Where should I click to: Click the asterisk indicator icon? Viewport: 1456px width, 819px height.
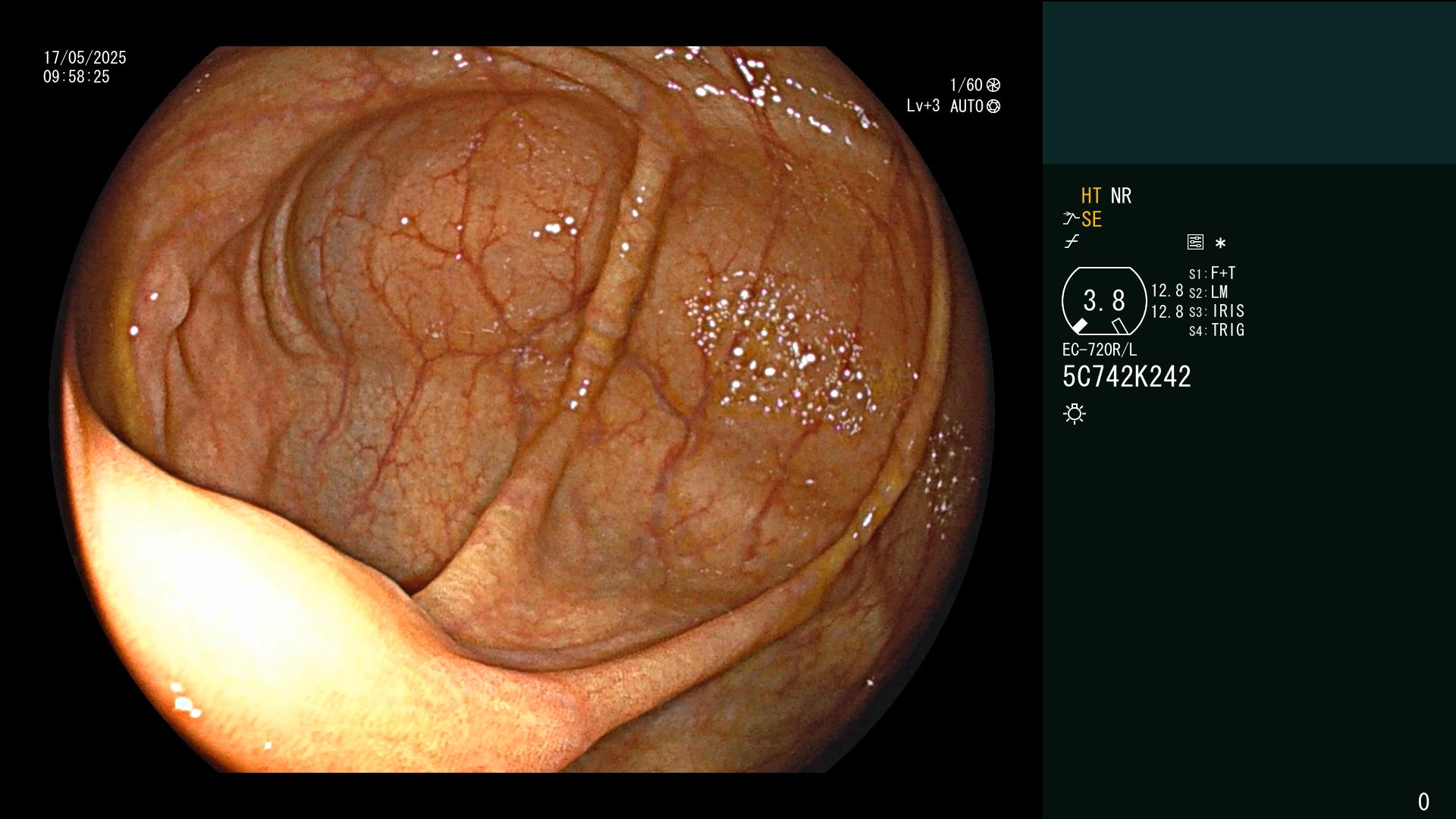1220,243
